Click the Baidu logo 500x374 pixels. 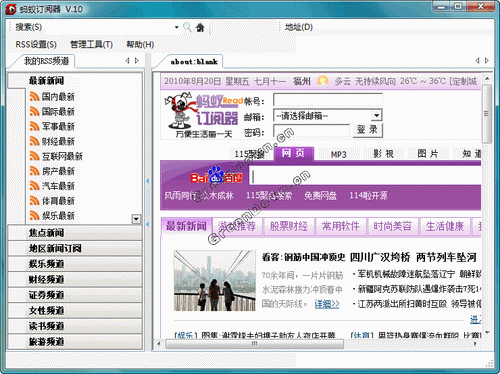point(217,176)
